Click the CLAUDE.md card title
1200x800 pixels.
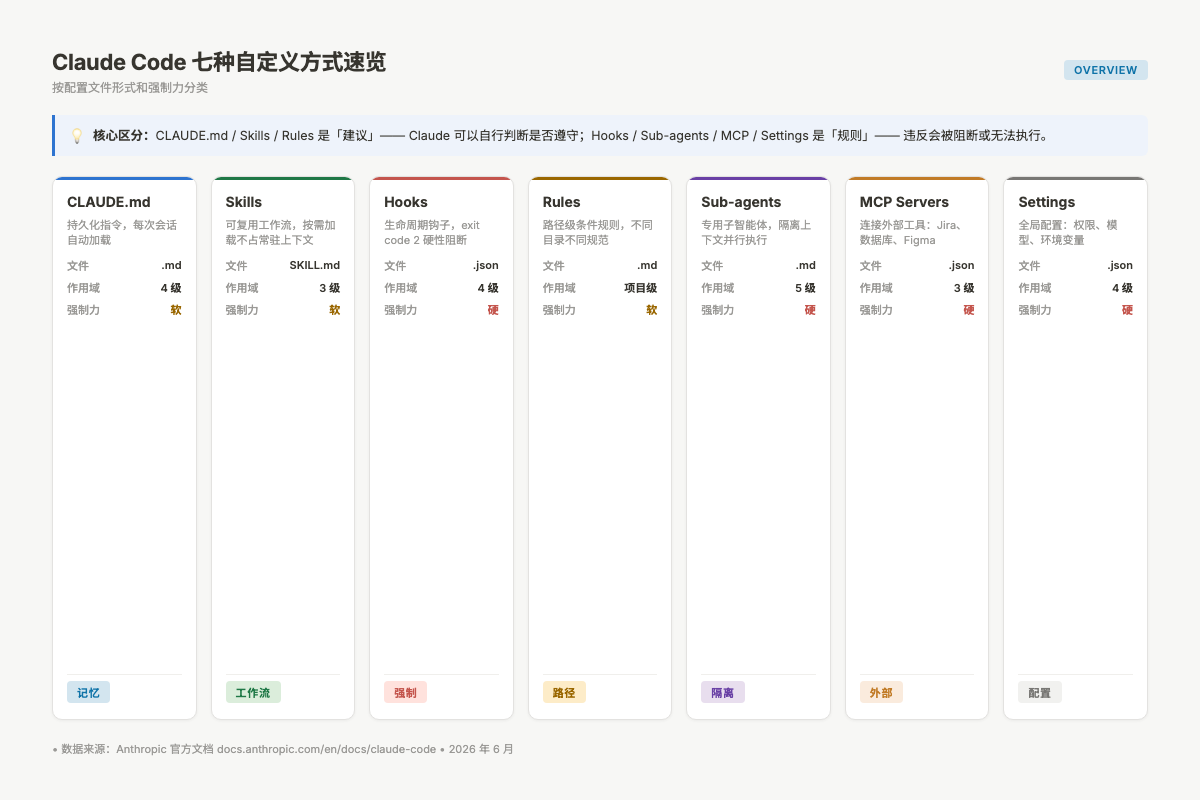click(x=109, y=202)
